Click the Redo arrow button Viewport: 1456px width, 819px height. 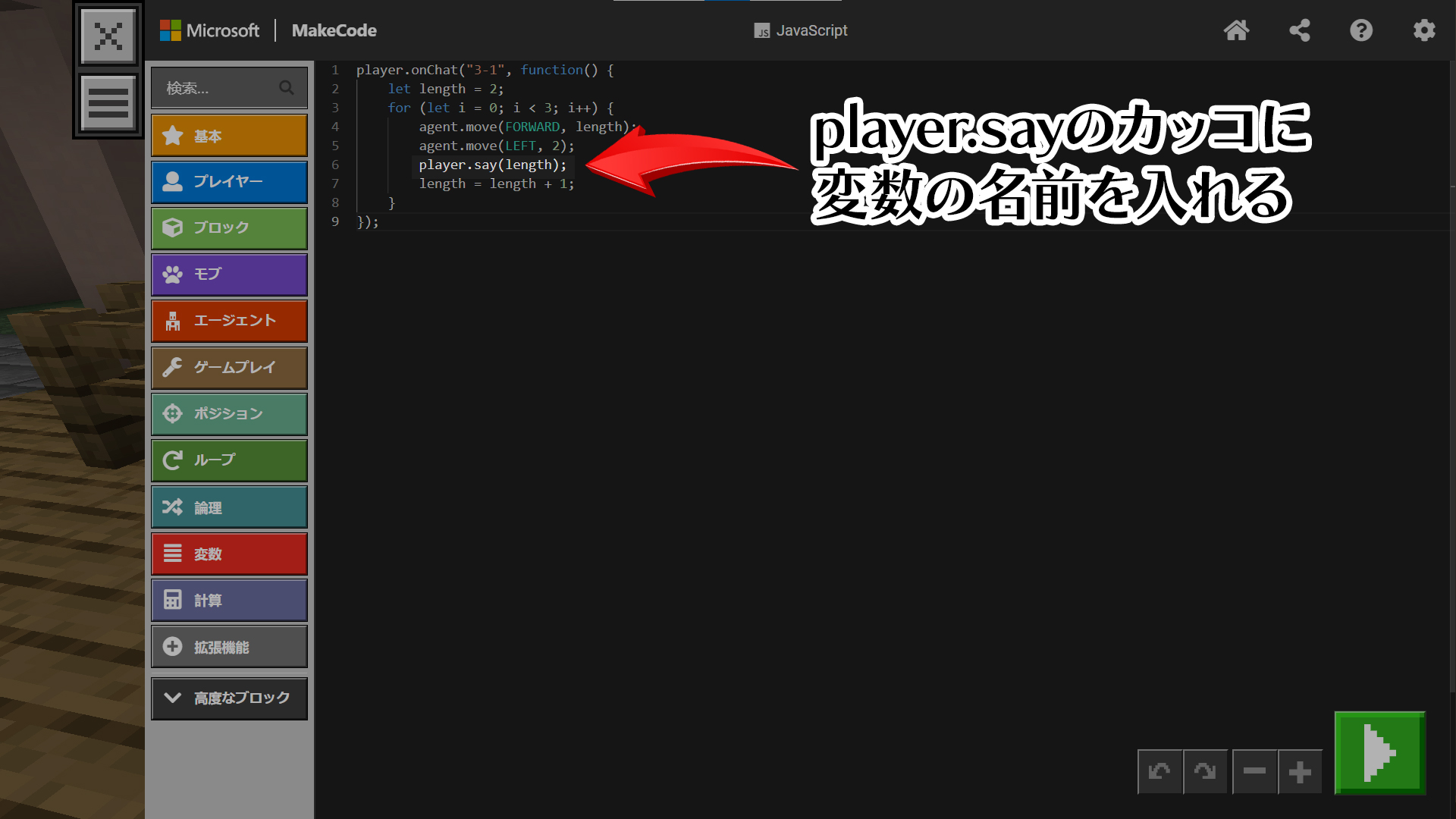coord(1205,772)
